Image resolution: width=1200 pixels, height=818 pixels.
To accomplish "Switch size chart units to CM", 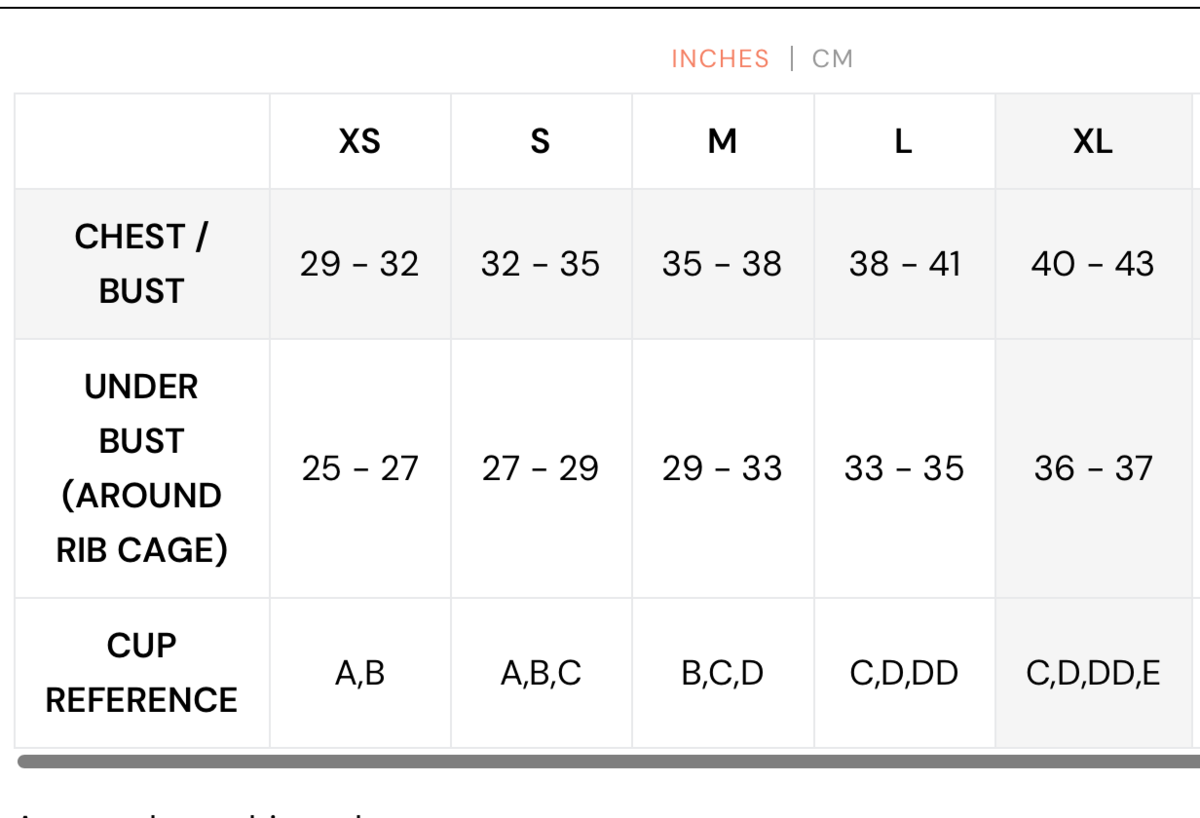I will [x=832, y=59].
